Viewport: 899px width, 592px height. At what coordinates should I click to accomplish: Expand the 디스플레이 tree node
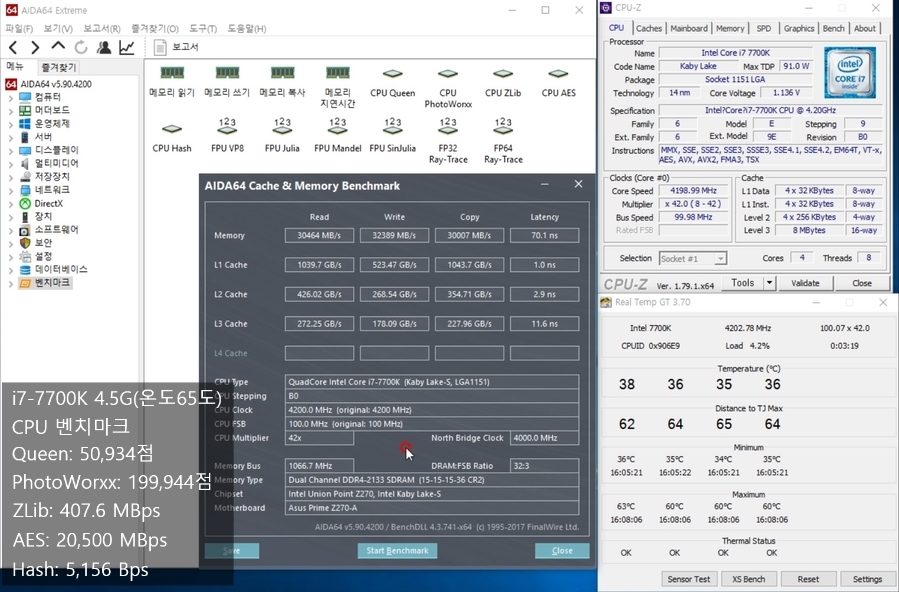(10, 151)
